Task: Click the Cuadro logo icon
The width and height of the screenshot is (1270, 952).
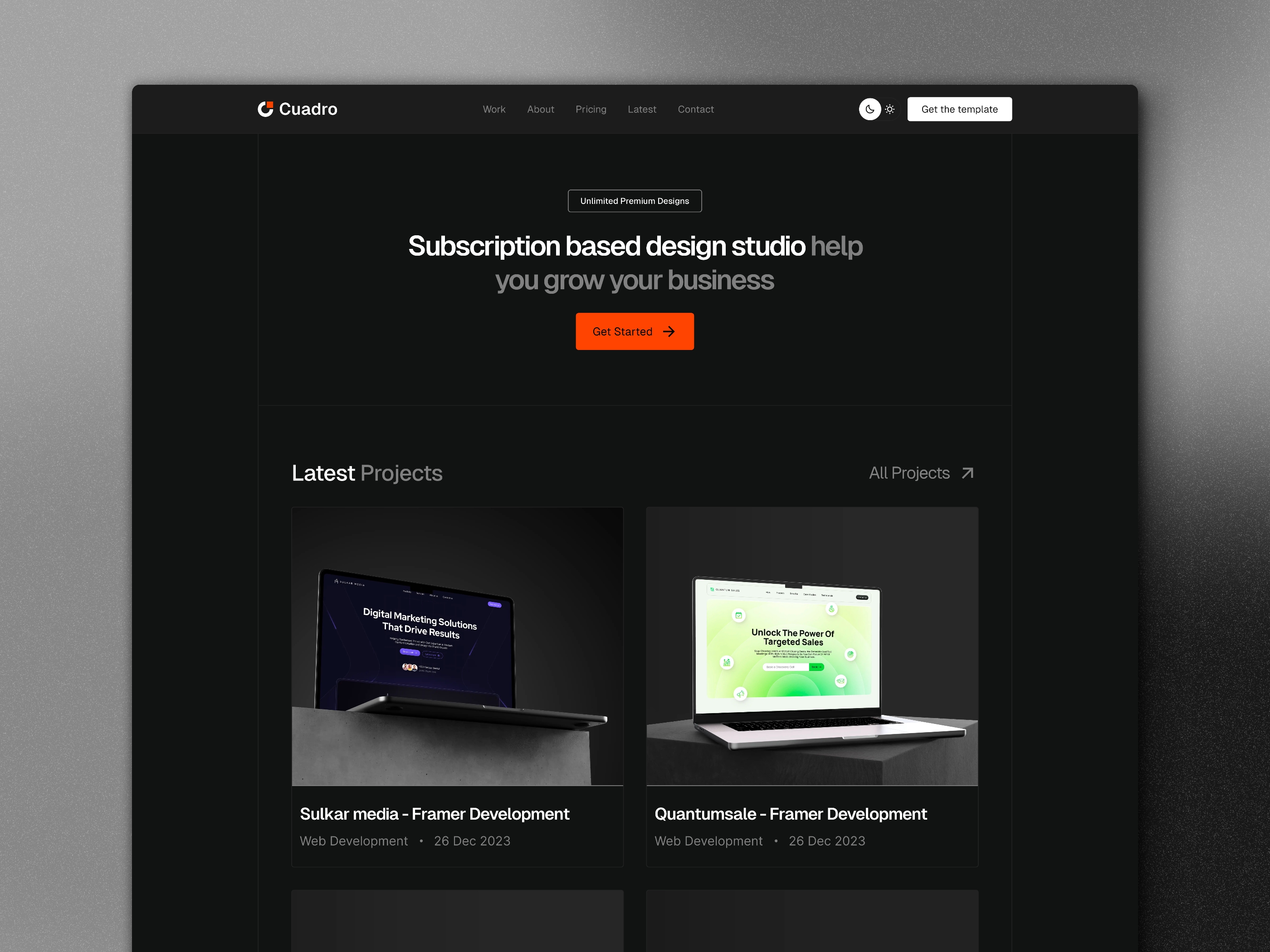Action: (264, 109)
